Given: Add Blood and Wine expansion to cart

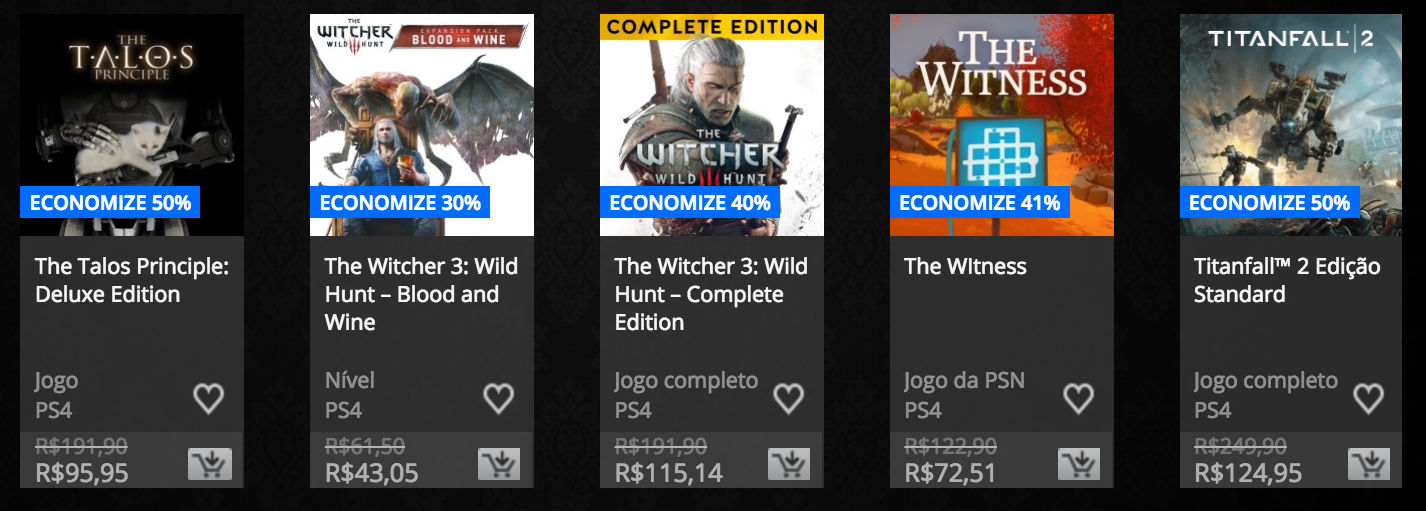Looking at the screenshot, I should (x=499, y=464).
